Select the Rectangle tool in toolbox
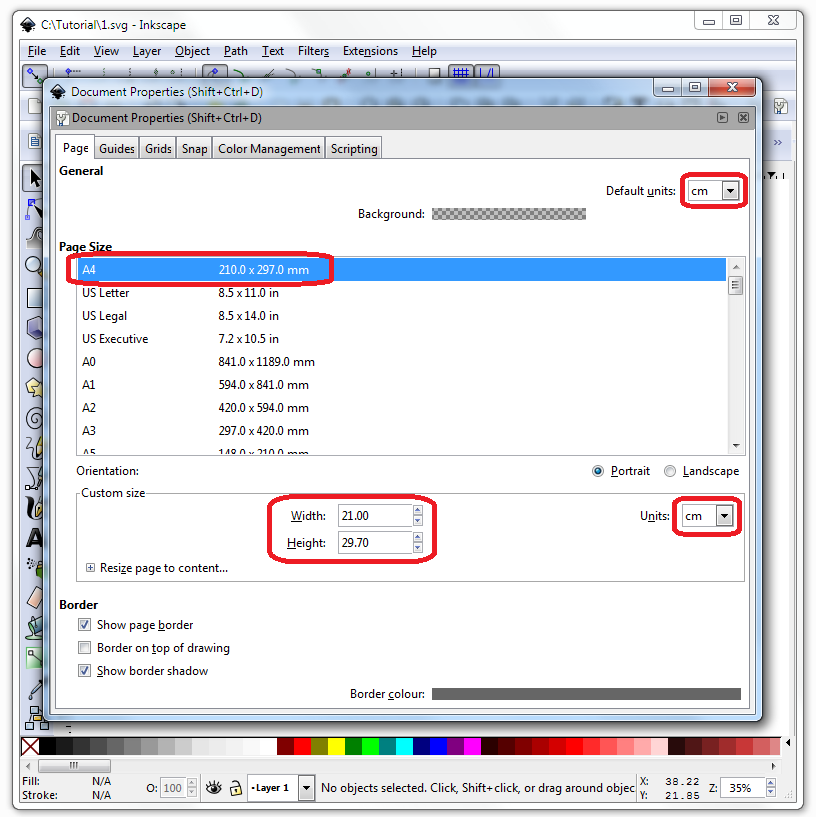816x817 pixels. pos(34,298)
